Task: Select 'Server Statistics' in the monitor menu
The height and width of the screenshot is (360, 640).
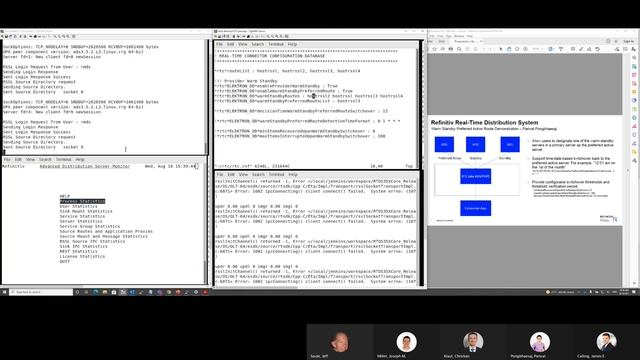Action: click(81, 221)
